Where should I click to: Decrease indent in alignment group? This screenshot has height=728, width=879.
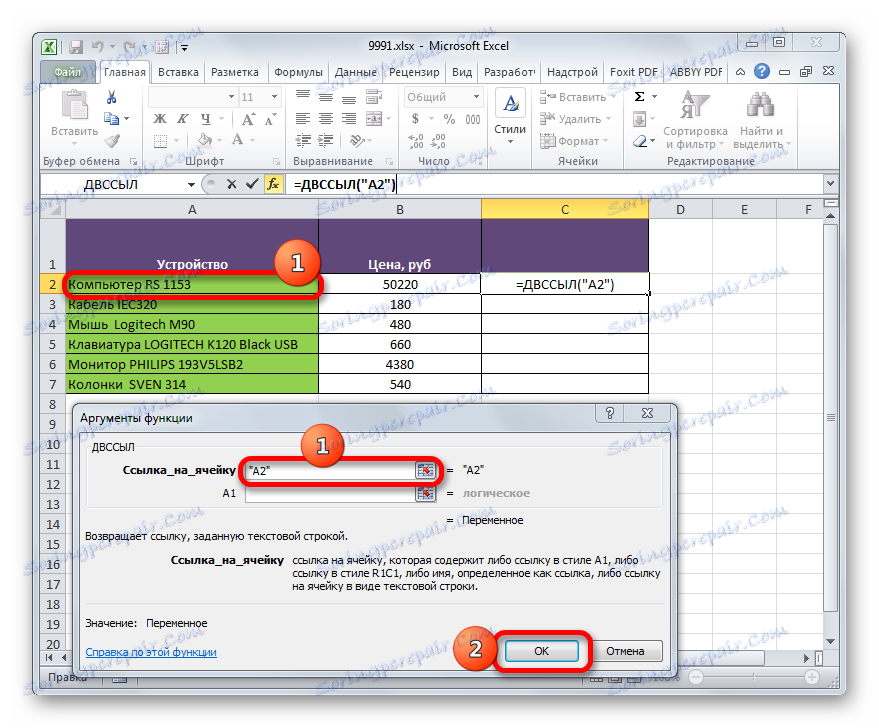[x=303, y=140]
